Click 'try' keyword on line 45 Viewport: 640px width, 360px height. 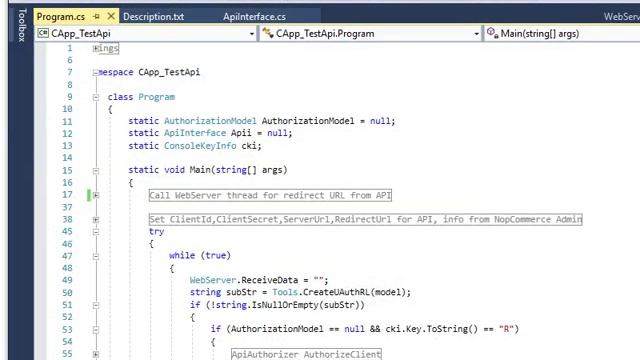(156, 231)
